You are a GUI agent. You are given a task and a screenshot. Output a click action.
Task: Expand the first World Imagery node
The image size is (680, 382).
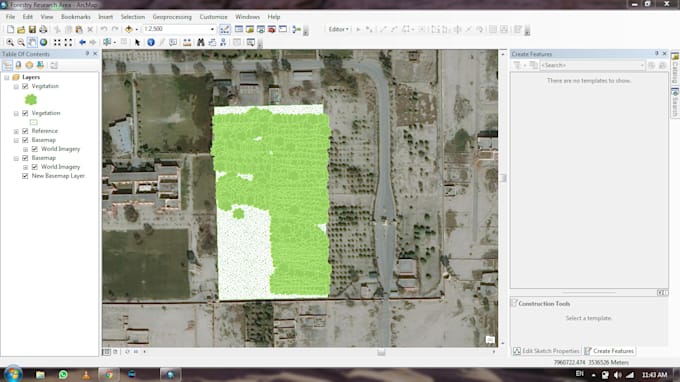point(26,149)
